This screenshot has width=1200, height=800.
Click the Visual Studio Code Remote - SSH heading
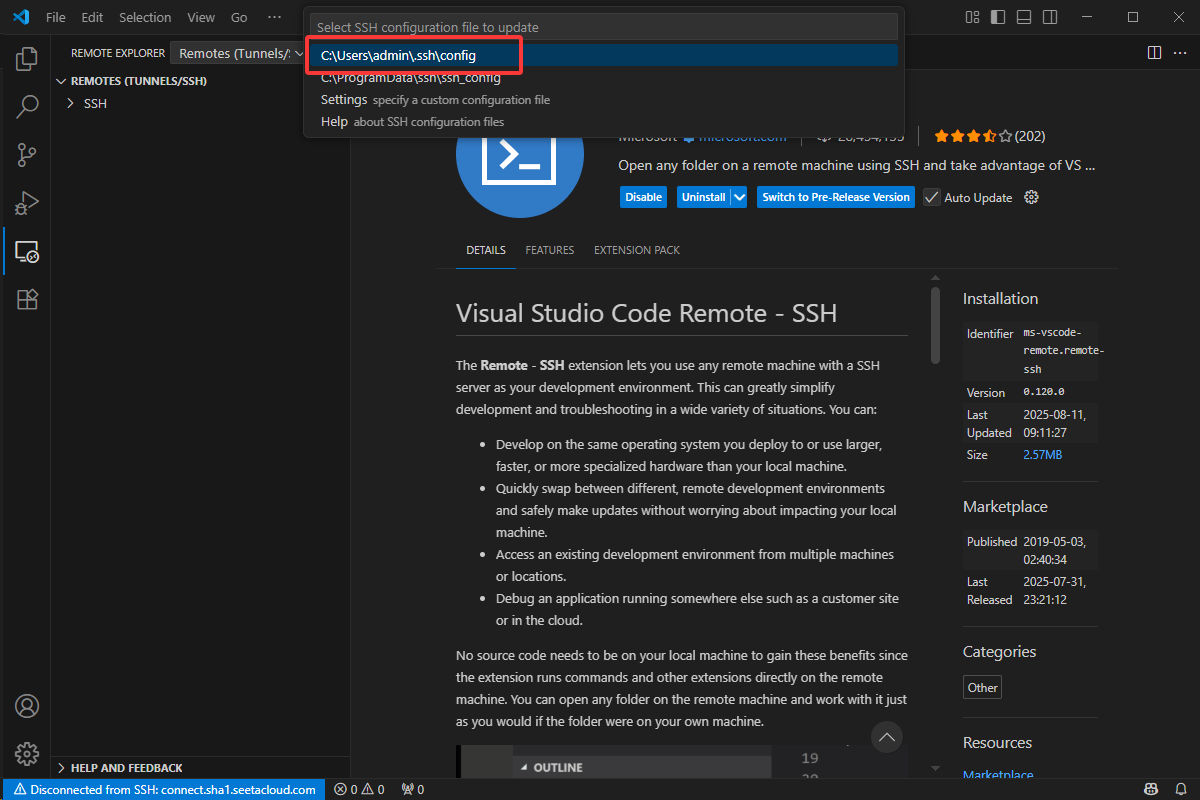click(x=646, y=313)
